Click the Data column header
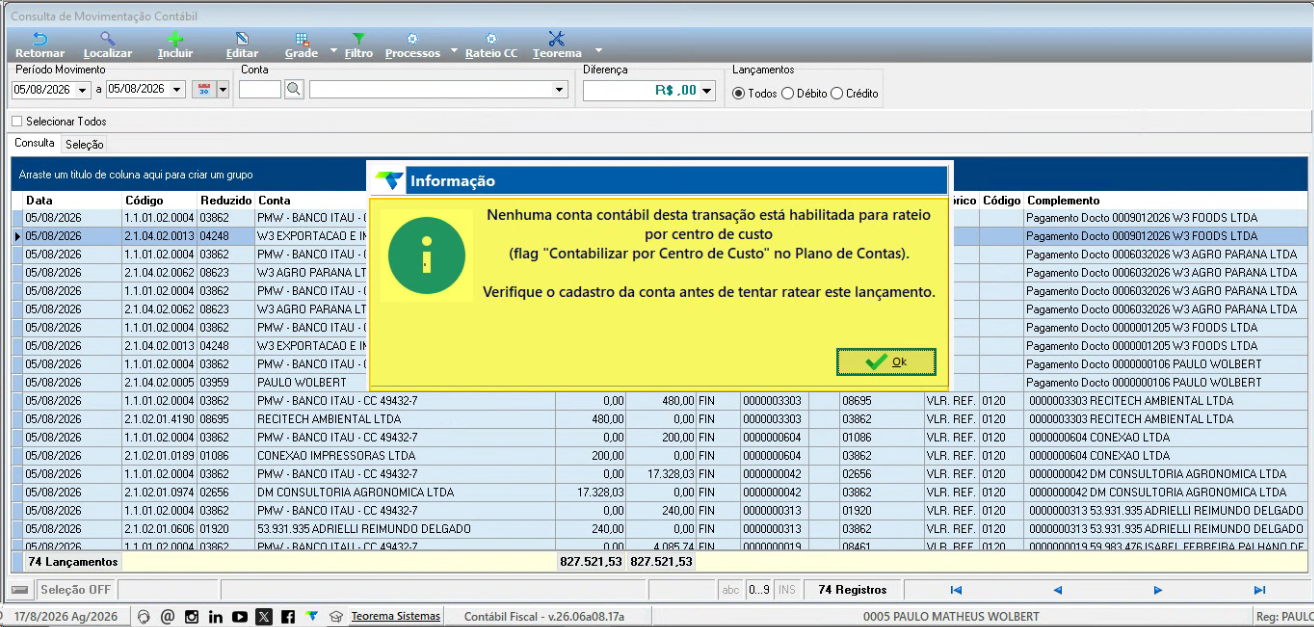The width and height of the screenshot is (1314, 627). pos(72,200)
